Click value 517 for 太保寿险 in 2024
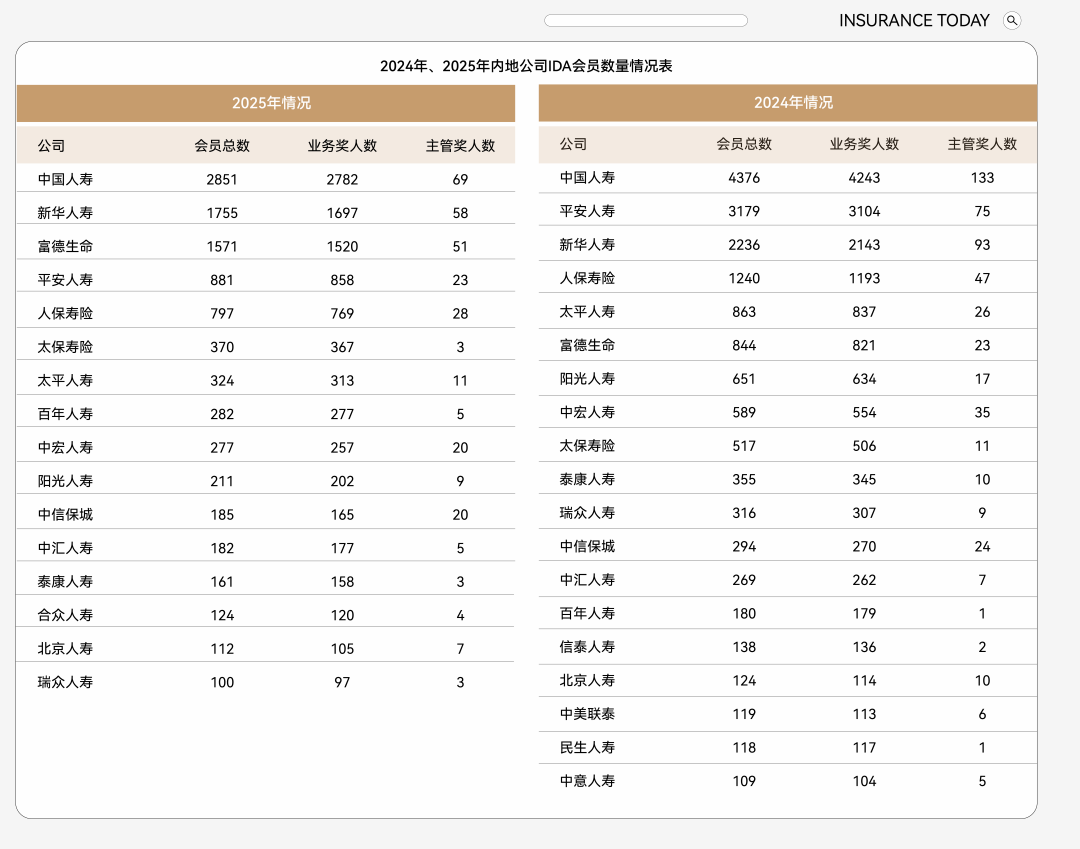 point(744,446)
